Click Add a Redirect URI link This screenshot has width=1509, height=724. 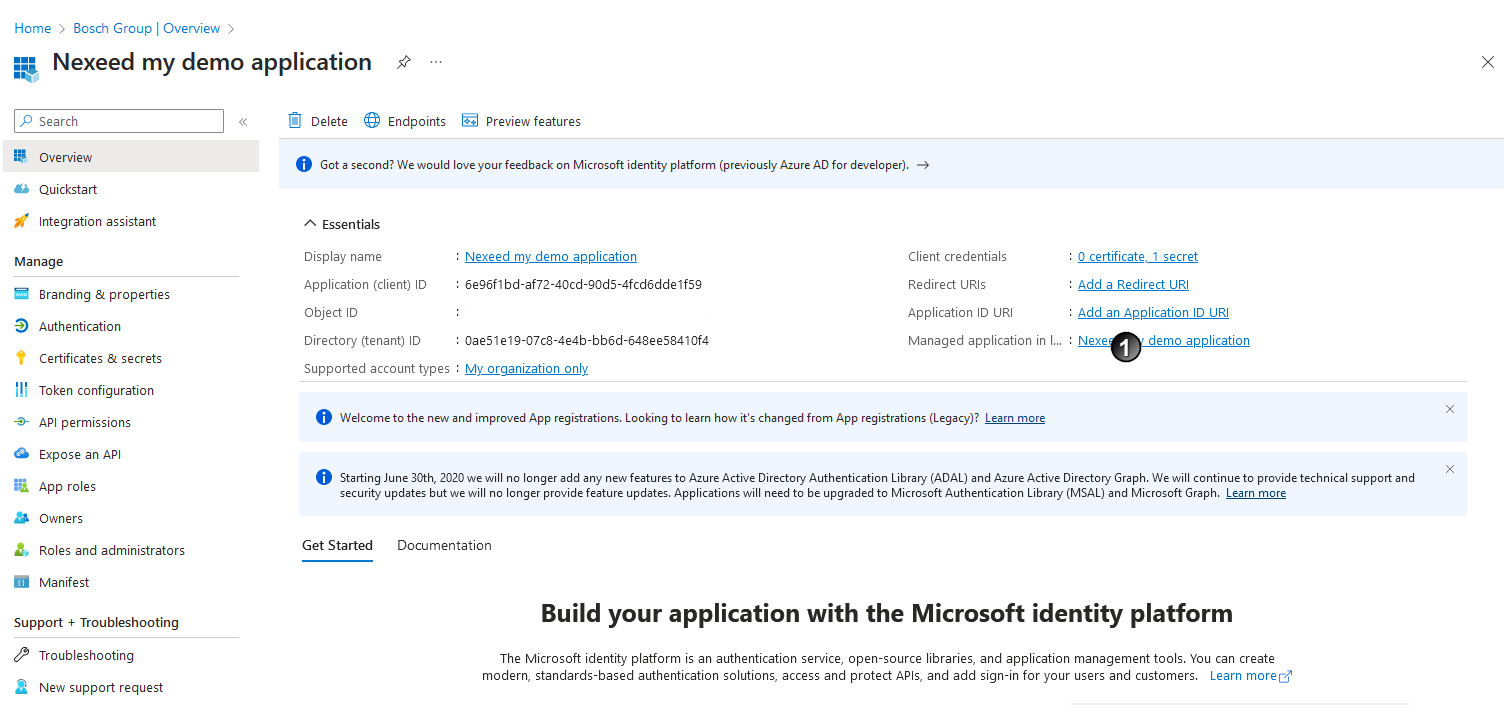[x=1133, y=285]
